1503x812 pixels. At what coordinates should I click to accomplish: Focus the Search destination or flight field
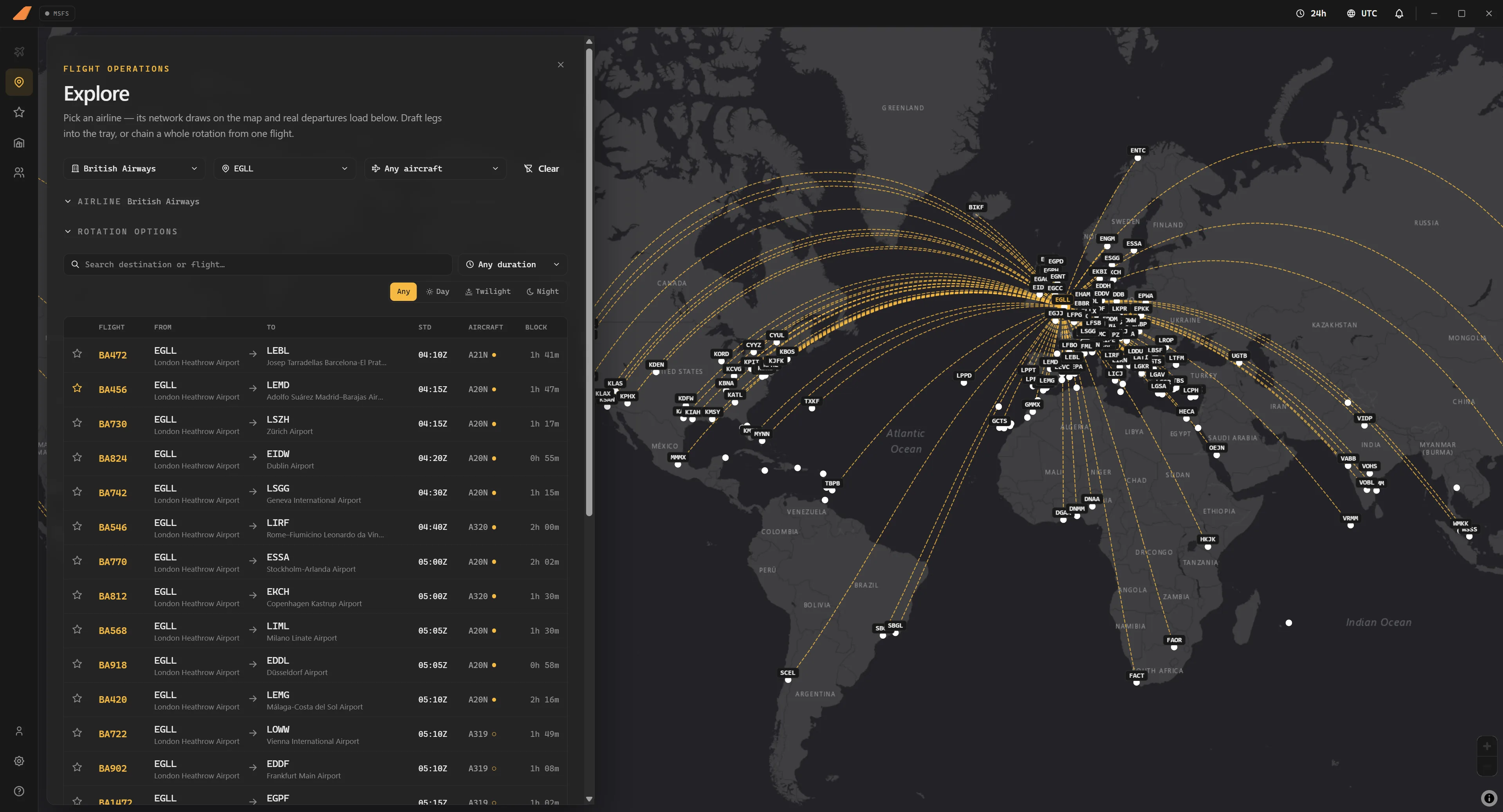click(x=257, y=264)
